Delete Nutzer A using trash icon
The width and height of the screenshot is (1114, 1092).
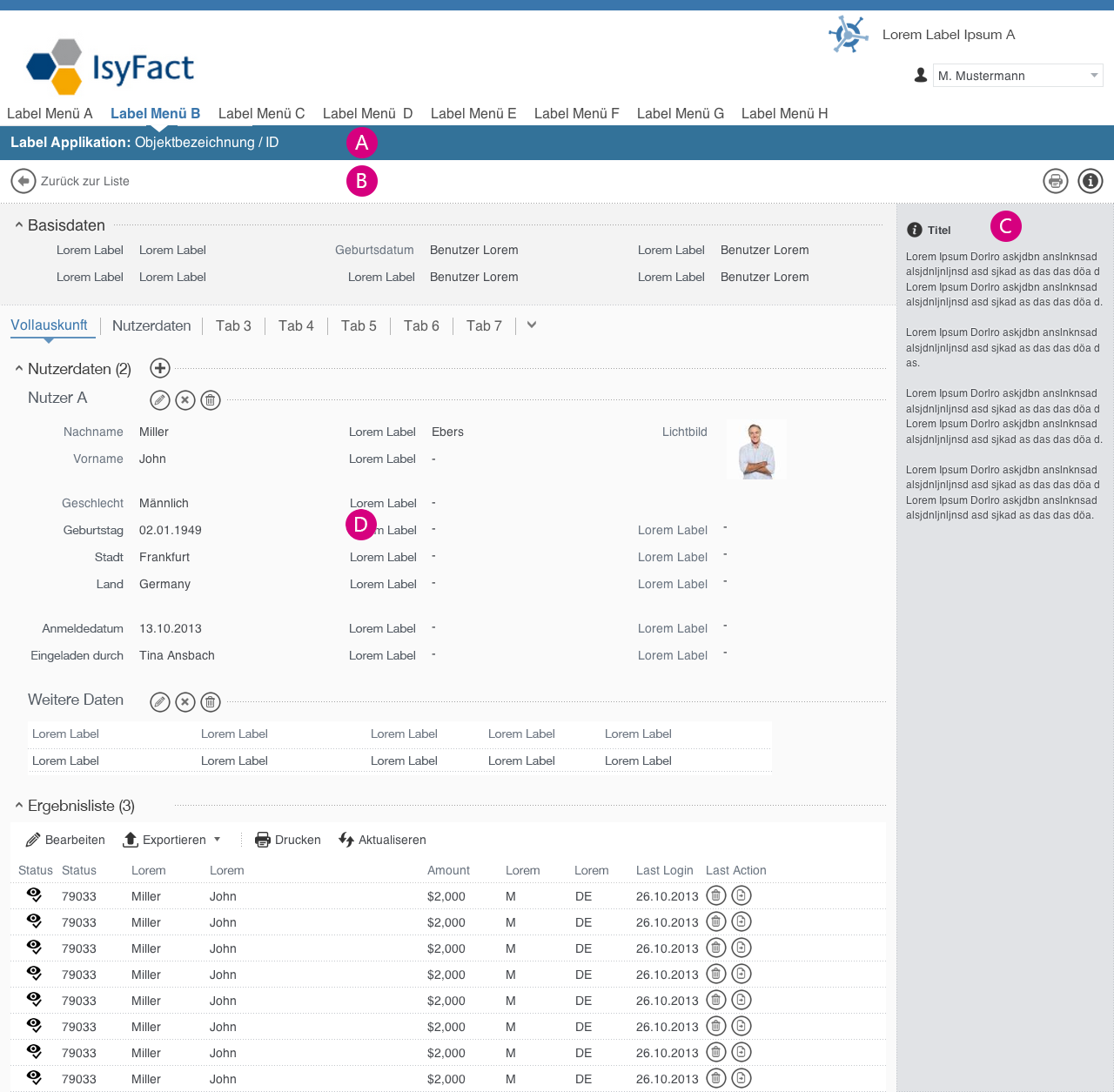pyautogui.click(x=211, y=400)
